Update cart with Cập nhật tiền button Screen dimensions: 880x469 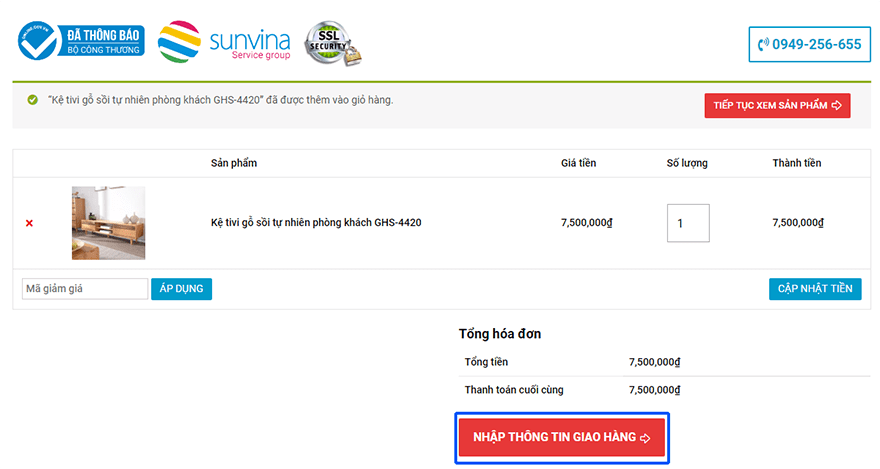[815, 289]
